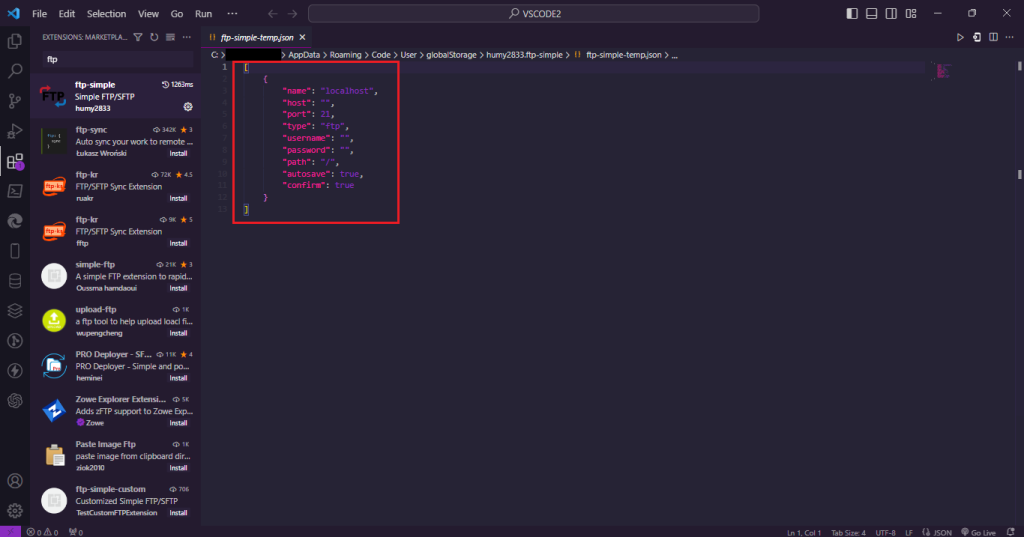Clear extensions search results icon
Viewport: 1024px width, 537px height.
(x=170, y=37)
